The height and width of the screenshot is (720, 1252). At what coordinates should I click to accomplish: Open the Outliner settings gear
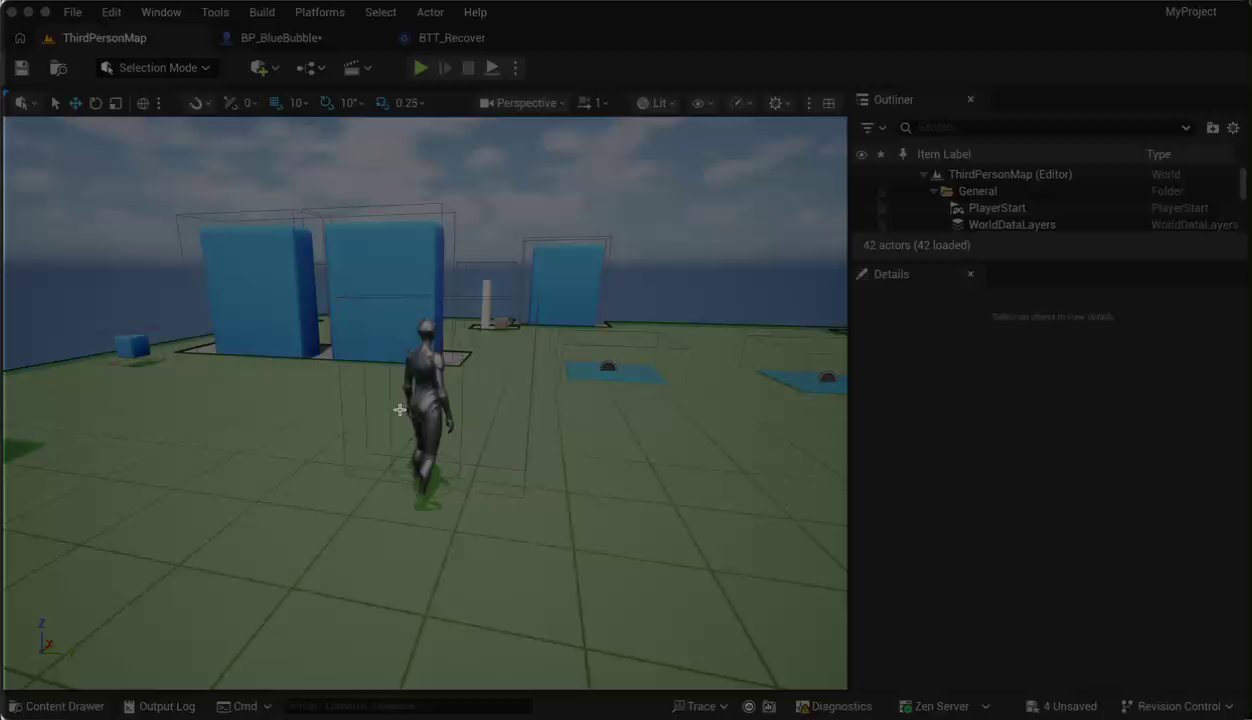[1233, 128]
